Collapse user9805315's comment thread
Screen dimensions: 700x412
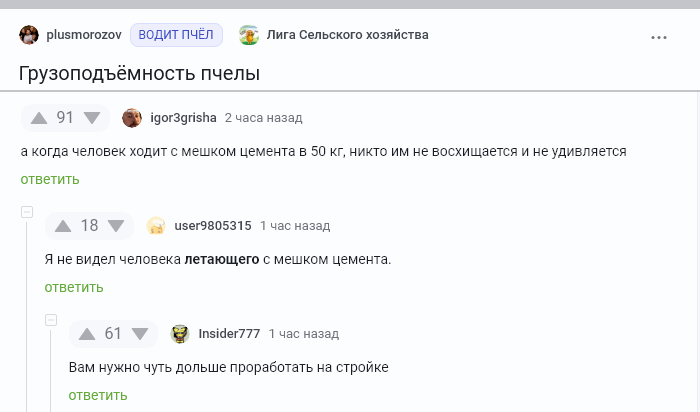click(27, 212)
